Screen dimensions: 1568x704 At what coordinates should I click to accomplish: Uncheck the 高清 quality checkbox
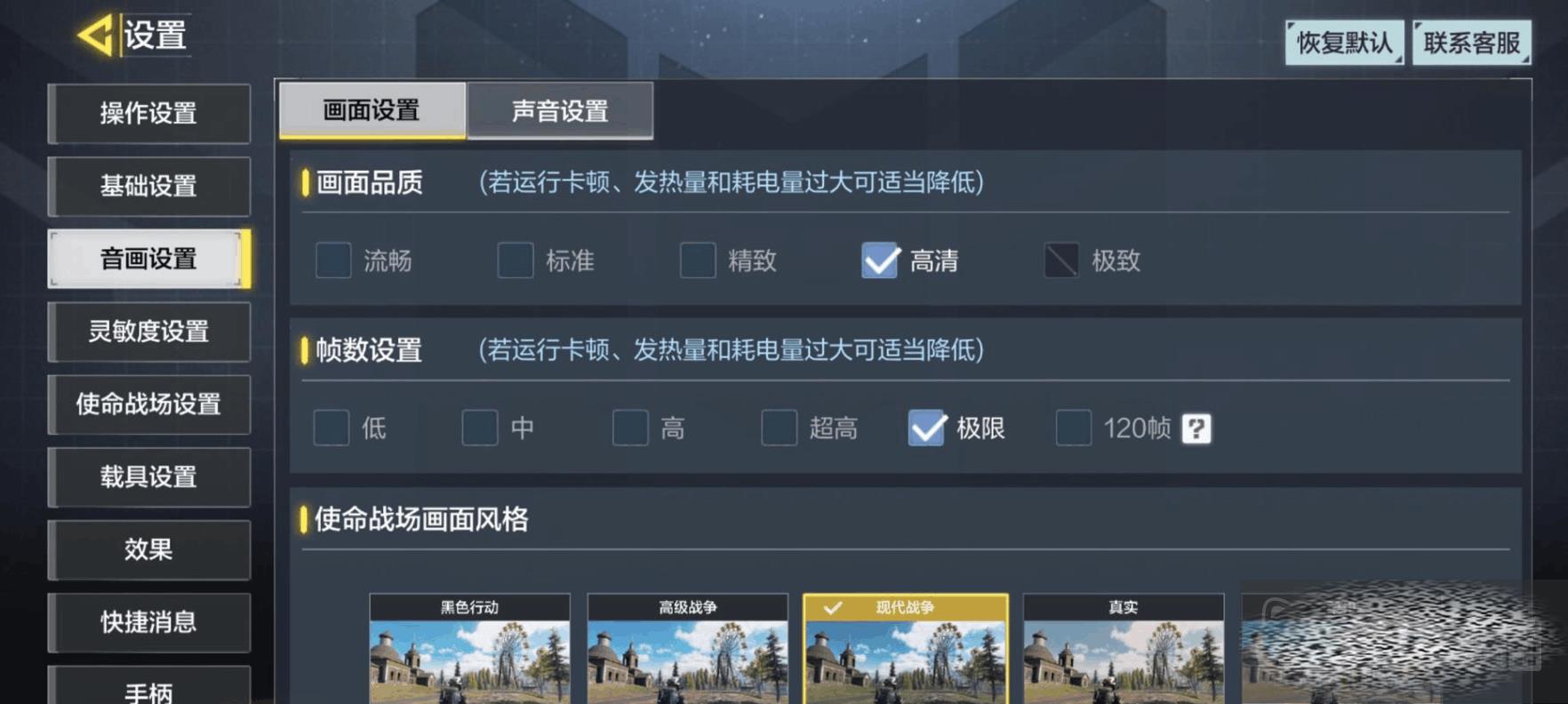(880, 260)
